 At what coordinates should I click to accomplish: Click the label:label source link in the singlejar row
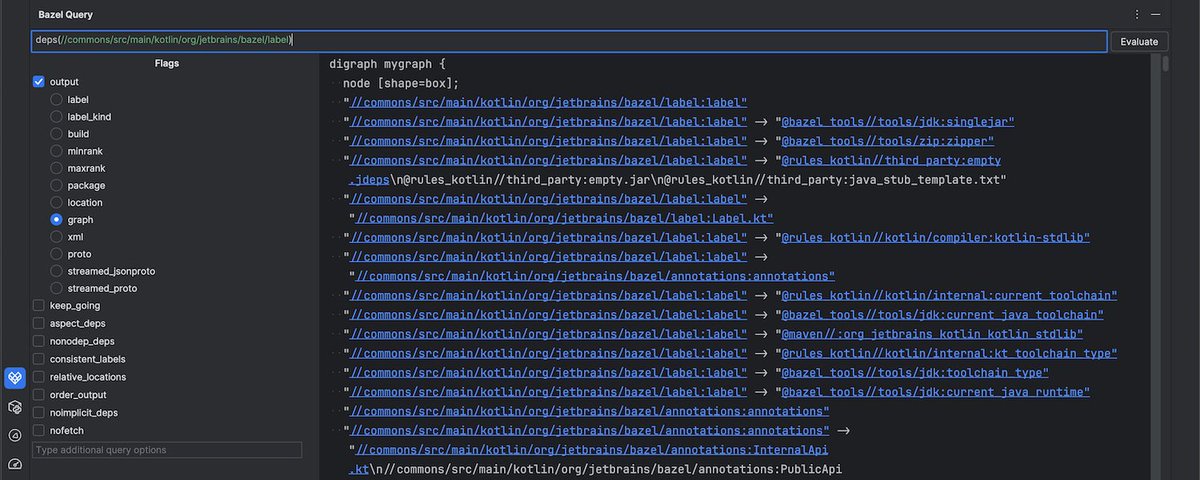coord(548,121)
